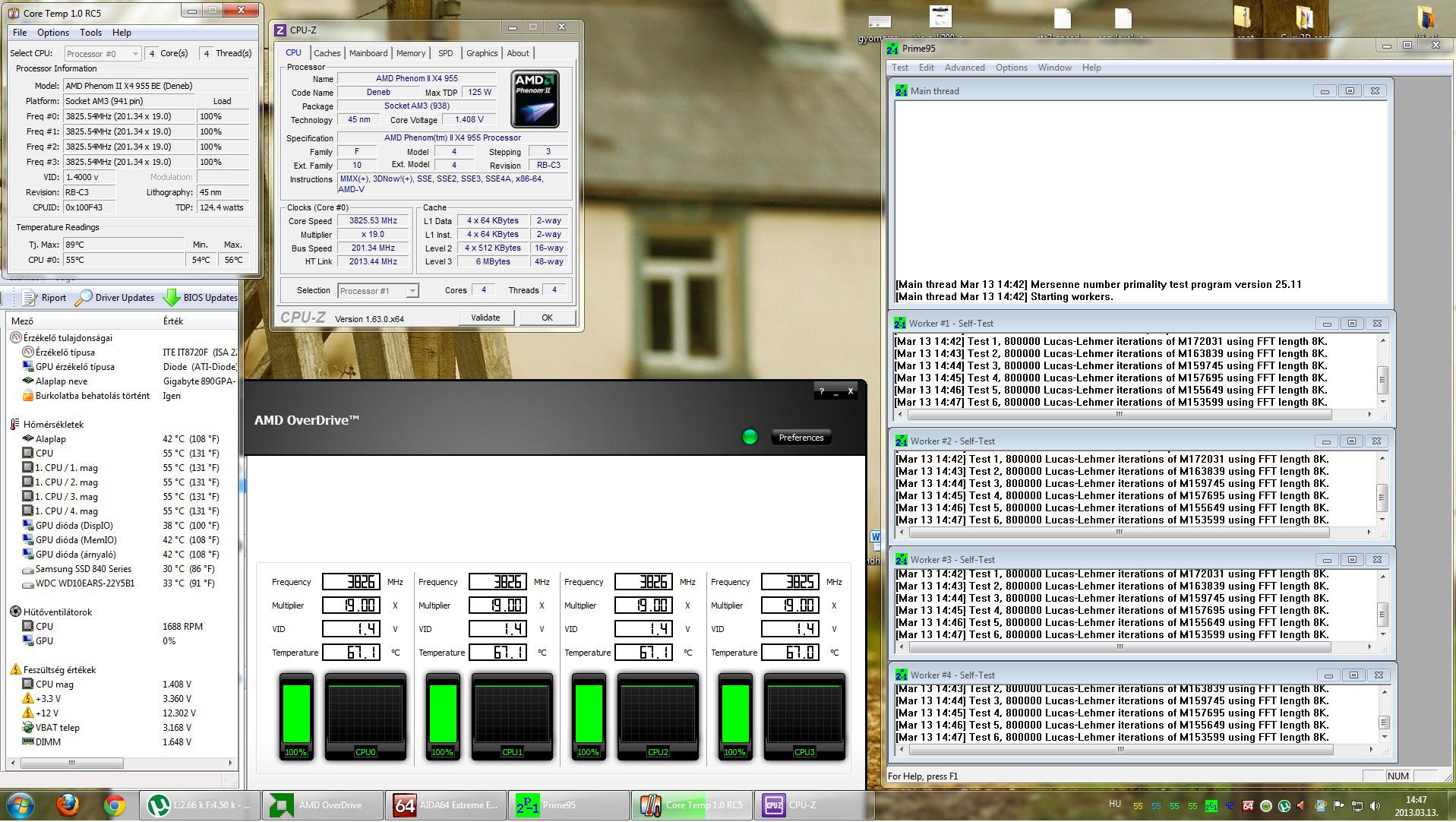Screen dimensions: 1456x822
Task: Launch Firefox from the taskbar
Action: click(68, 805)
